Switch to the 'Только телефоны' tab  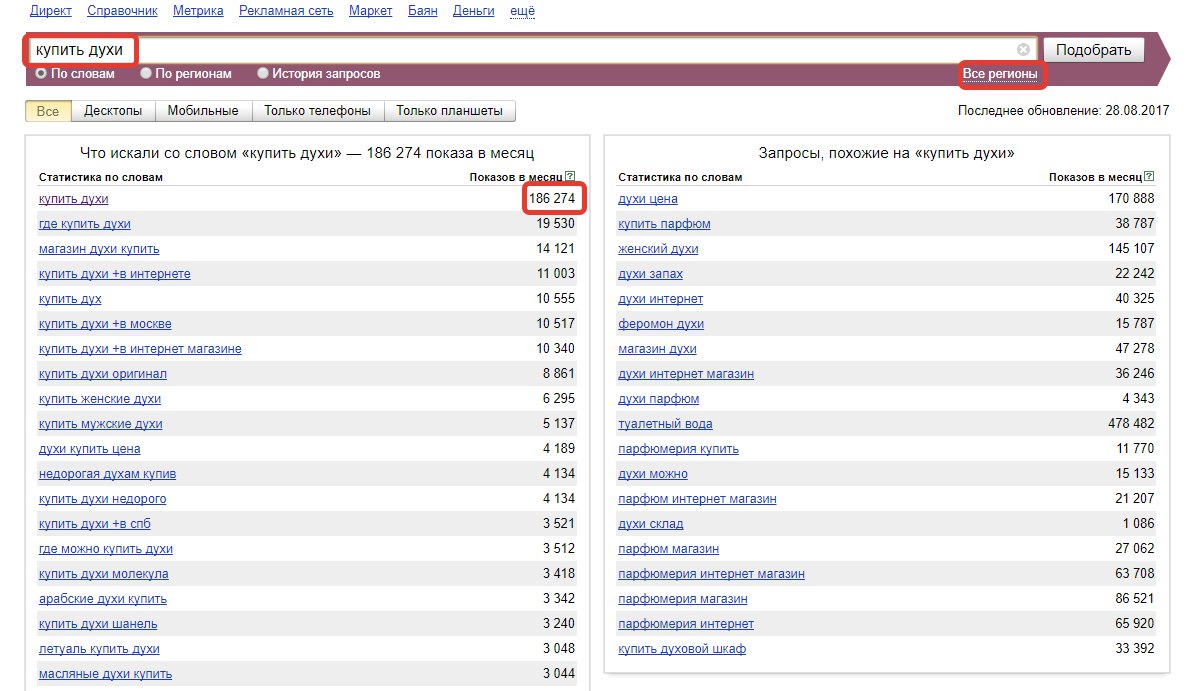click(317, 111)
